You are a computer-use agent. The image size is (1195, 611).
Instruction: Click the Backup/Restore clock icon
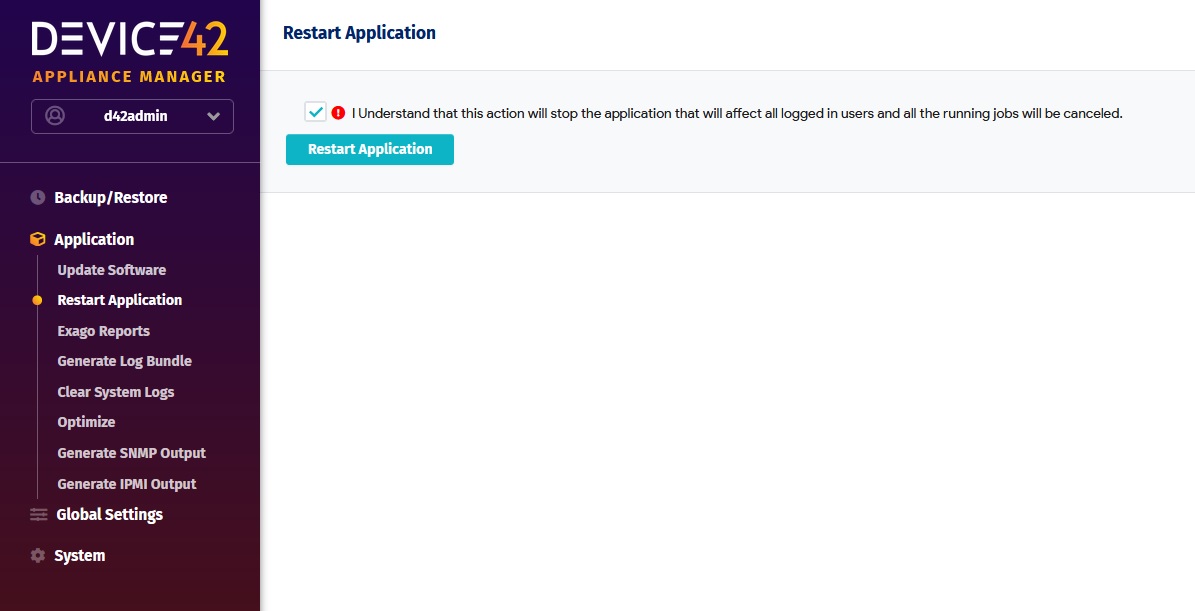click(38, 198)
